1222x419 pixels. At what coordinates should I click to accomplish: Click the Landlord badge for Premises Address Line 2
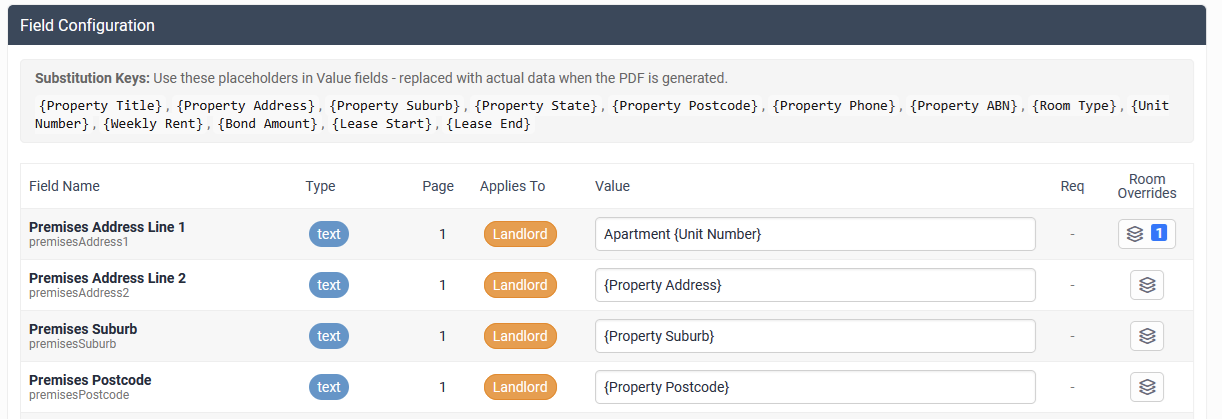pos(520,285)
